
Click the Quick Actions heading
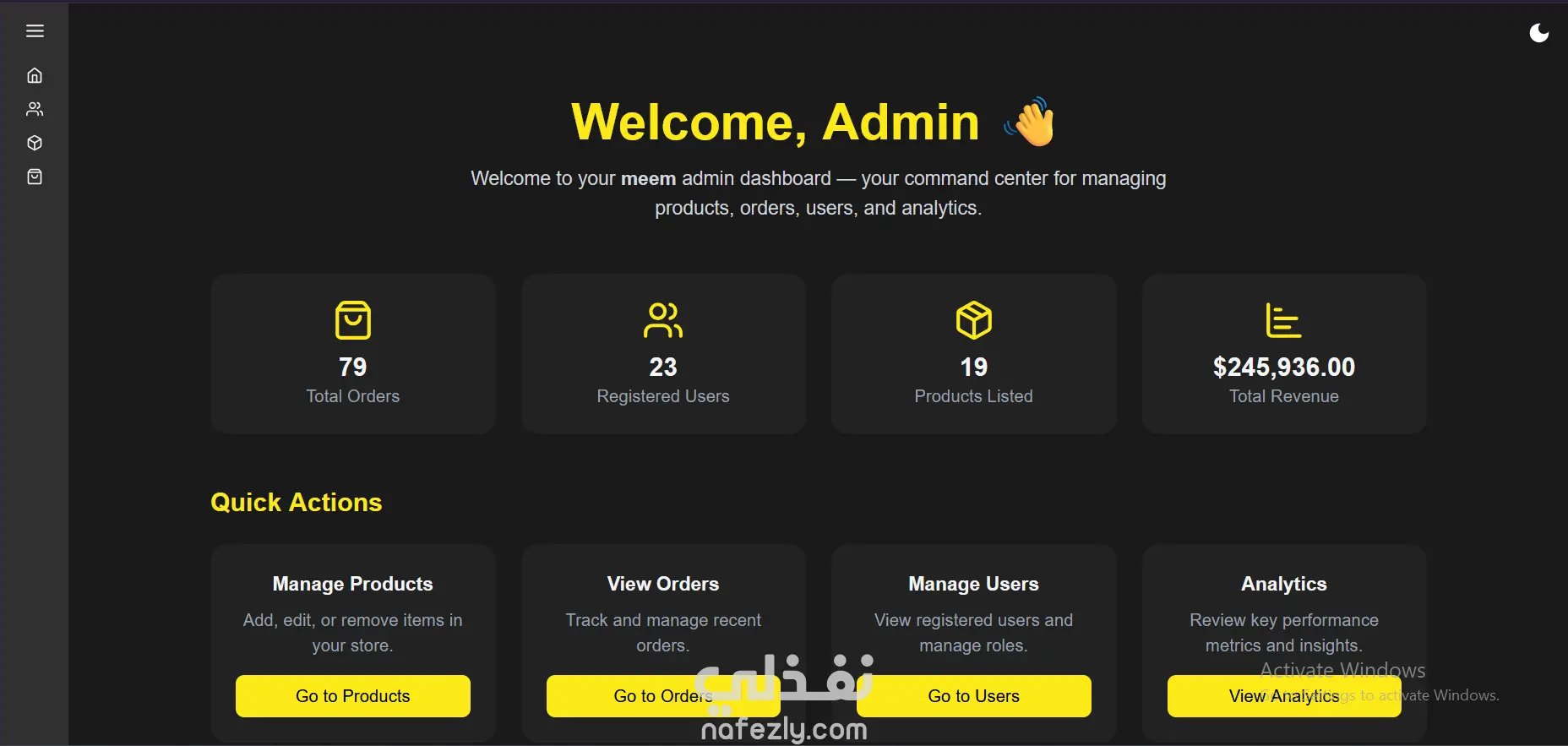pos(297,503)
